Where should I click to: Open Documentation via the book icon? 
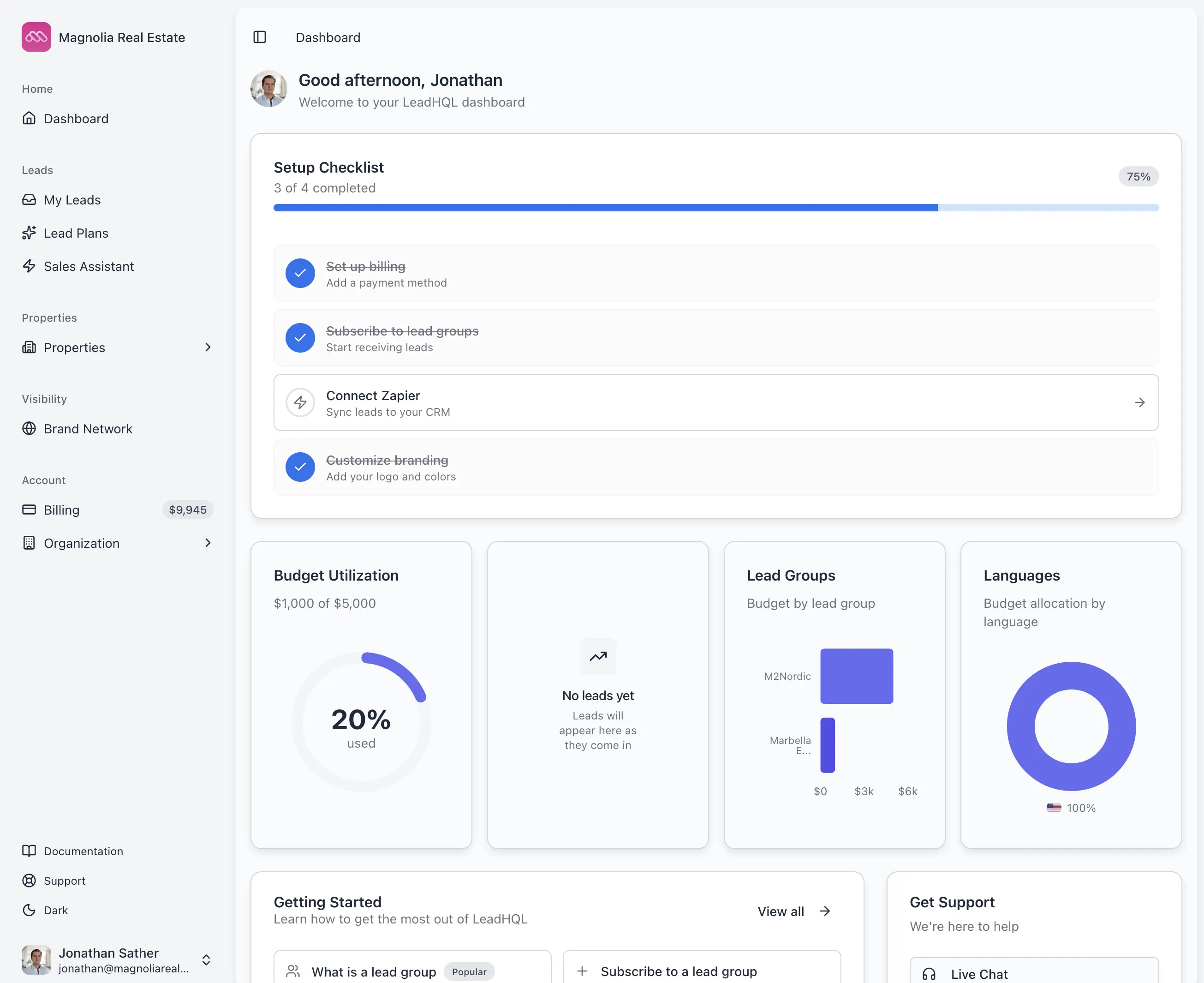[30, 851]
